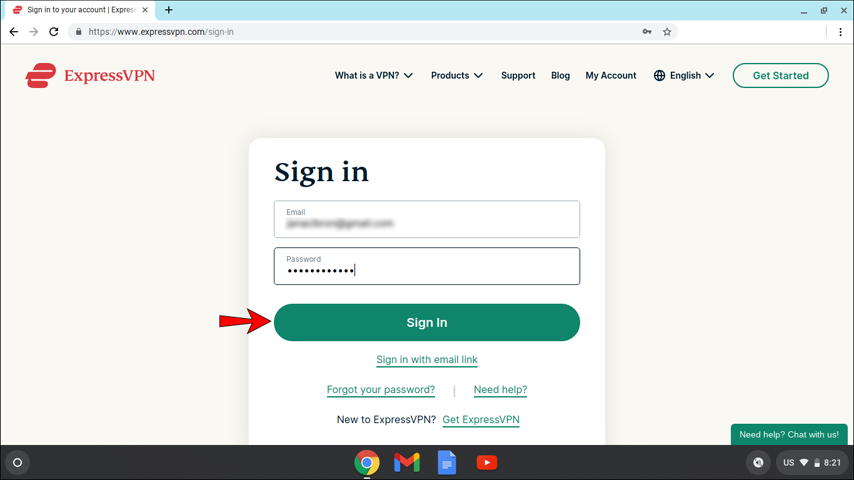Open the Chrome OS launcher circle

tap(17, 463)
